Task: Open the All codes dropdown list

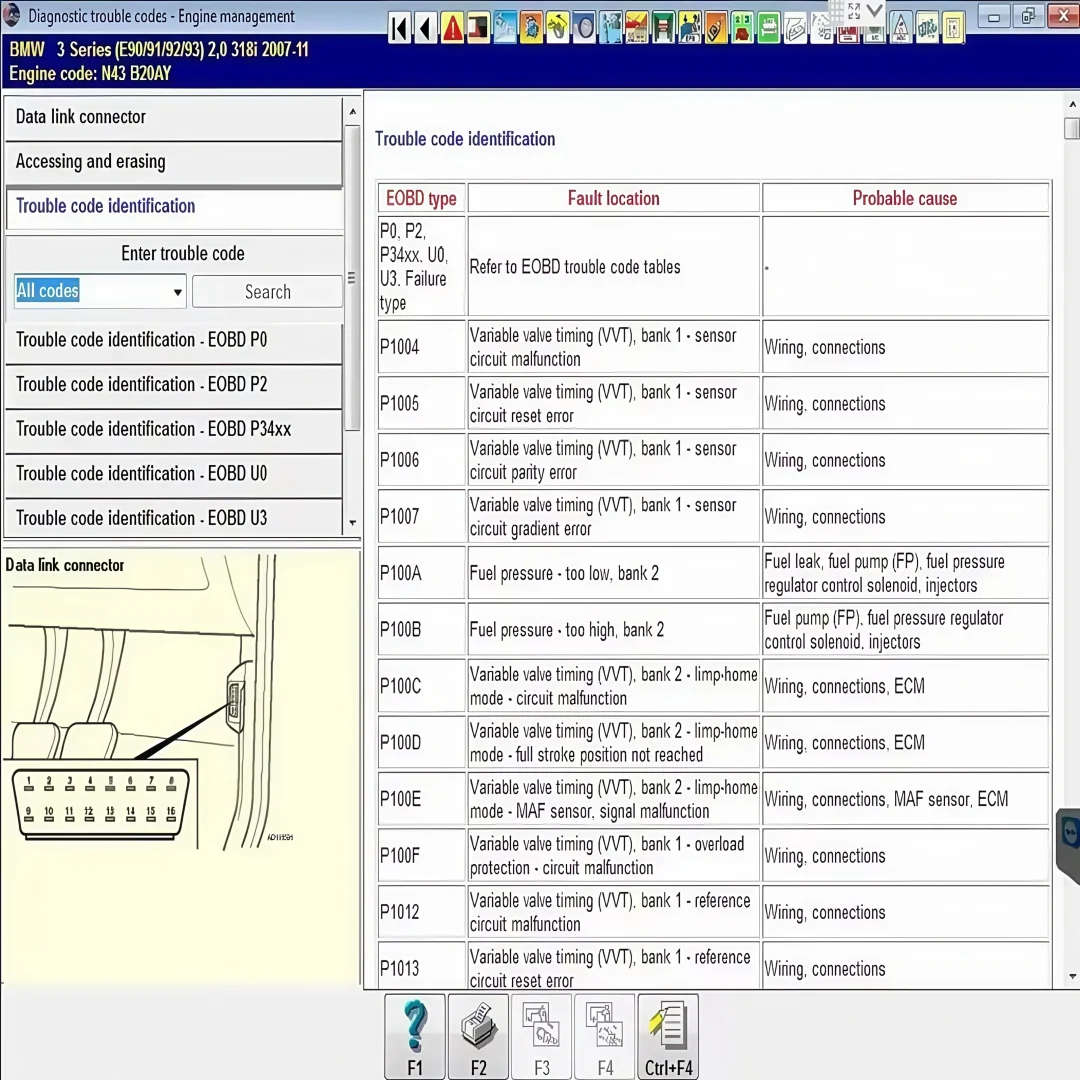Action: pos(177,291)
